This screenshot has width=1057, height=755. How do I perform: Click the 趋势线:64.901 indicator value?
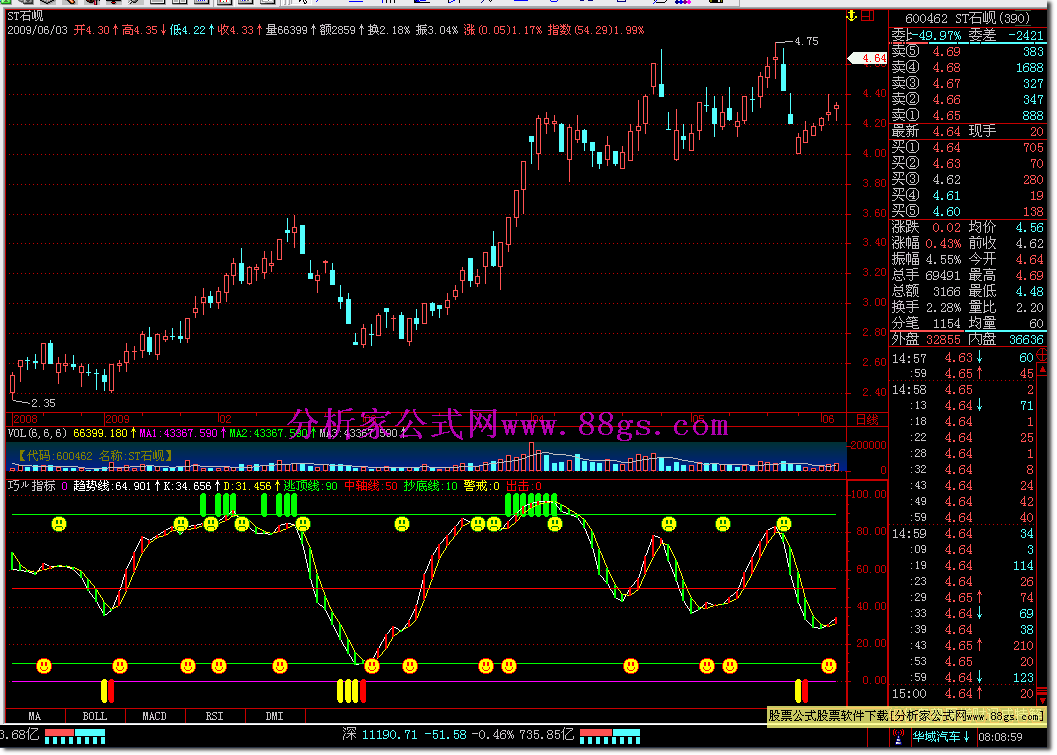pos(112,485)
